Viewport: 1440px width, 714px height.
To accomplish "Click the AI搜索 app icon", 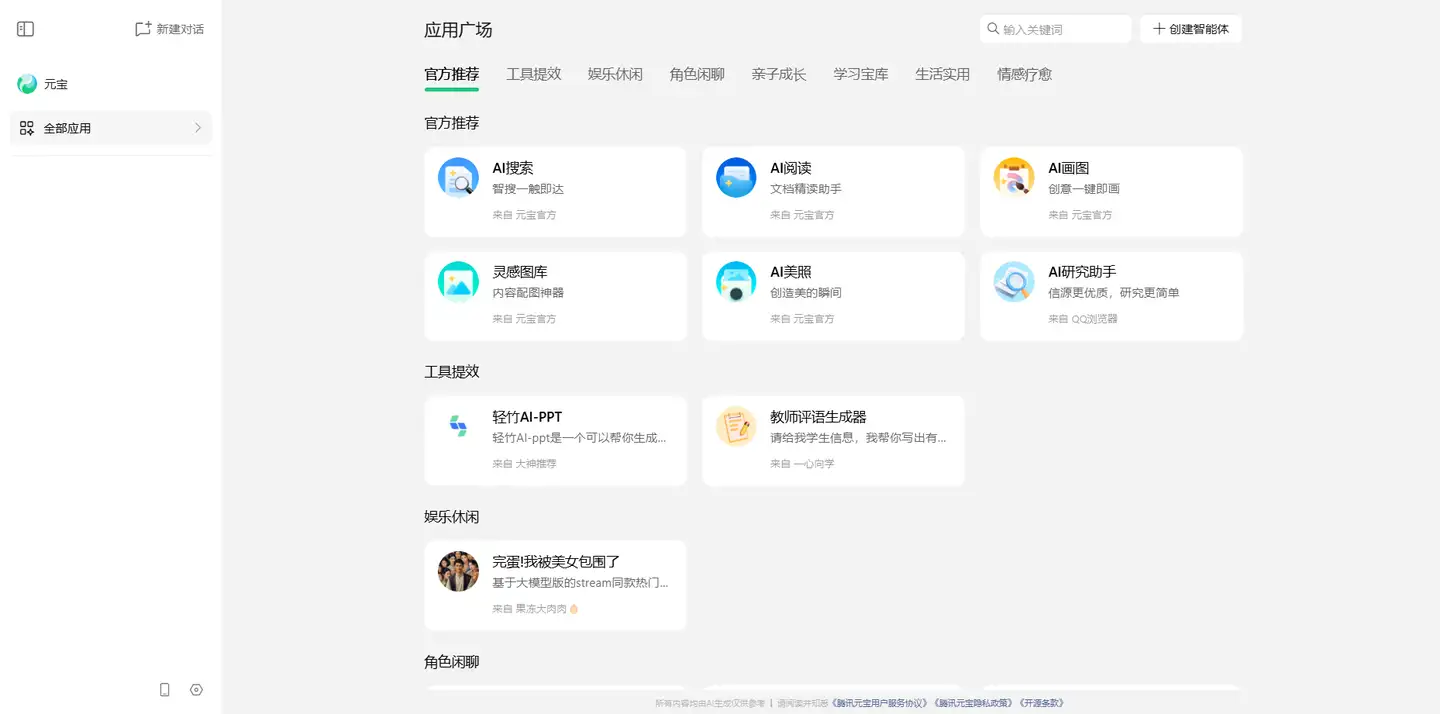I will coord(458,178).
